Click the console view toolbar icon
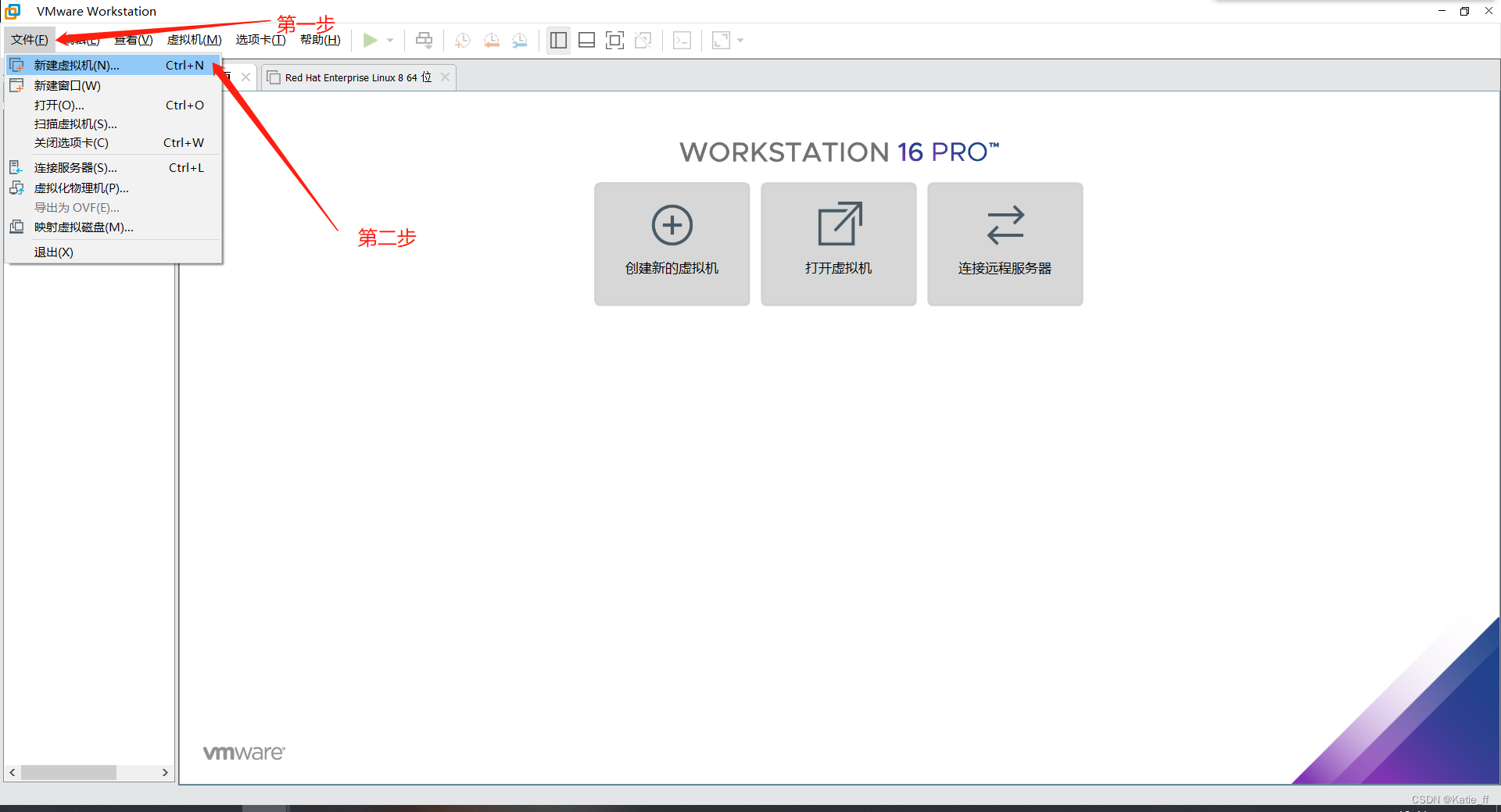Image resolution: width=1501 pixels, height=812 pixels. (682, 40)
